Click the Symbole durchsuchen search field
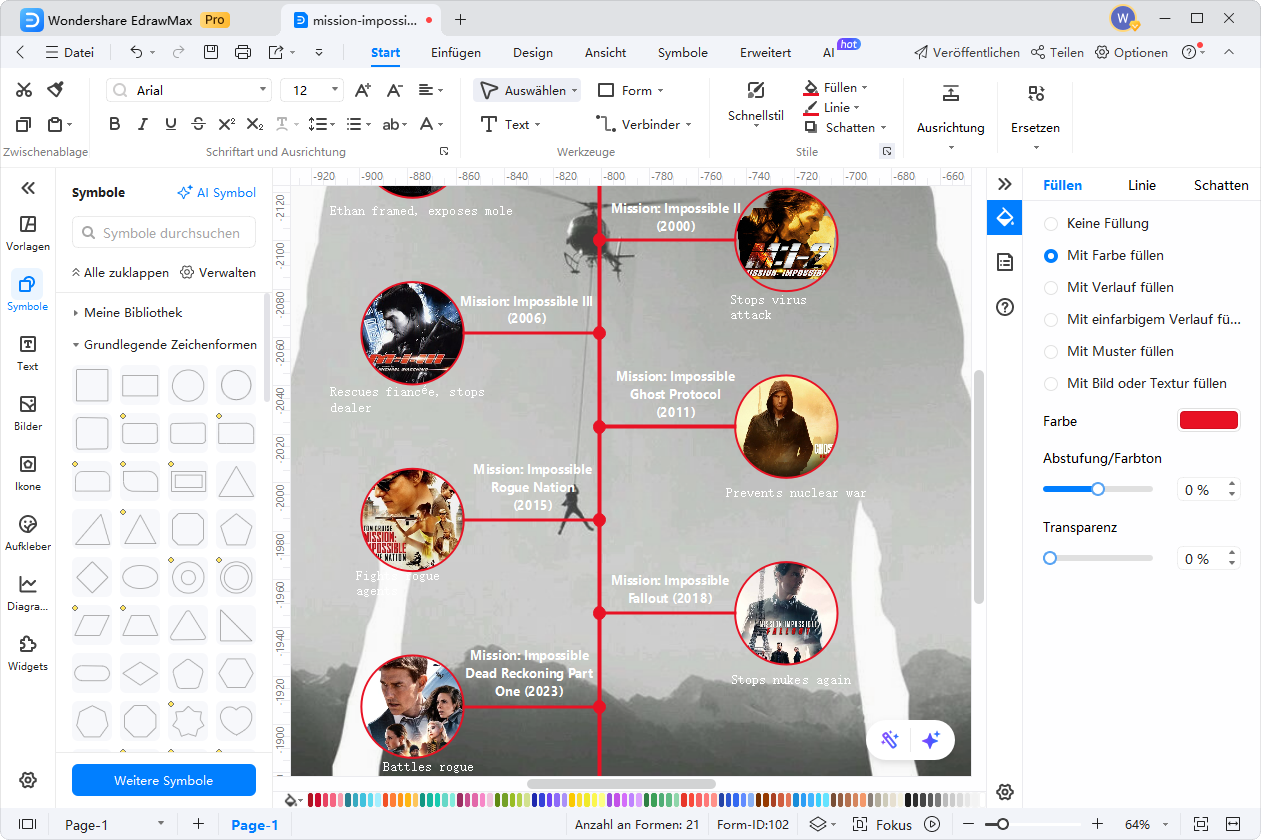This screenshot has width=1261, height=840. tap(163, 232)
